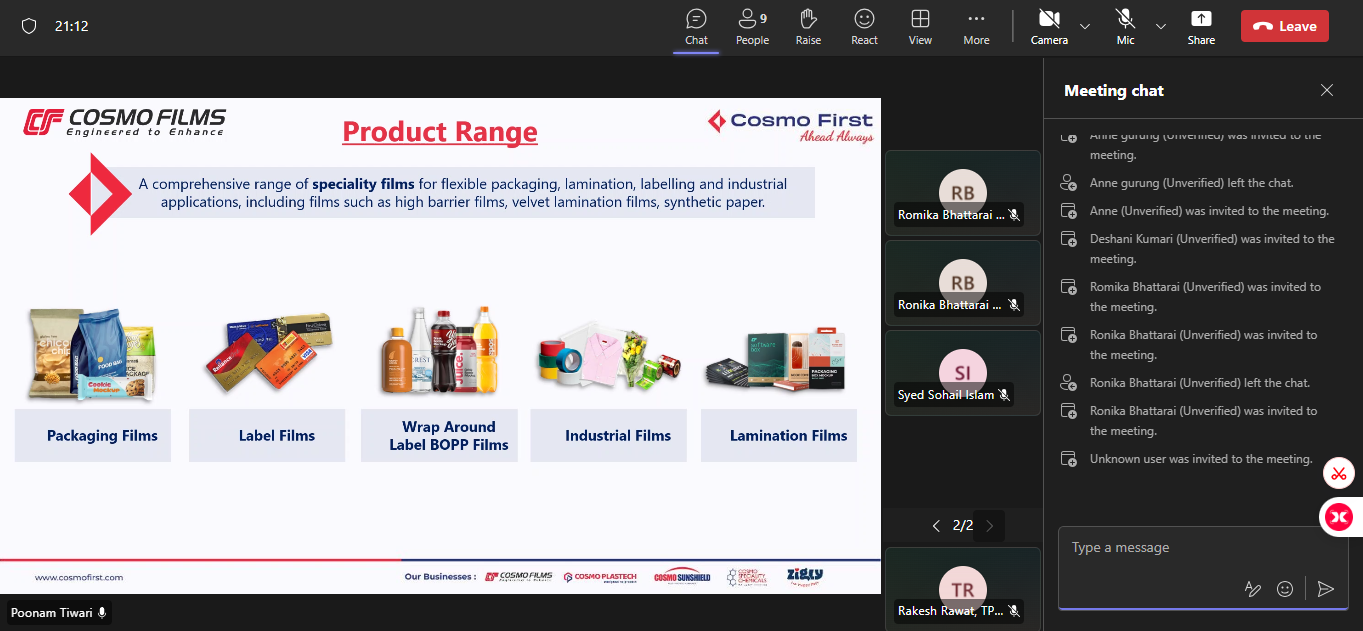Image resolution: width=1363 pixels, height=631 pixels.
Task: Click the industrial tapes product image
Action: pos(609,356)
